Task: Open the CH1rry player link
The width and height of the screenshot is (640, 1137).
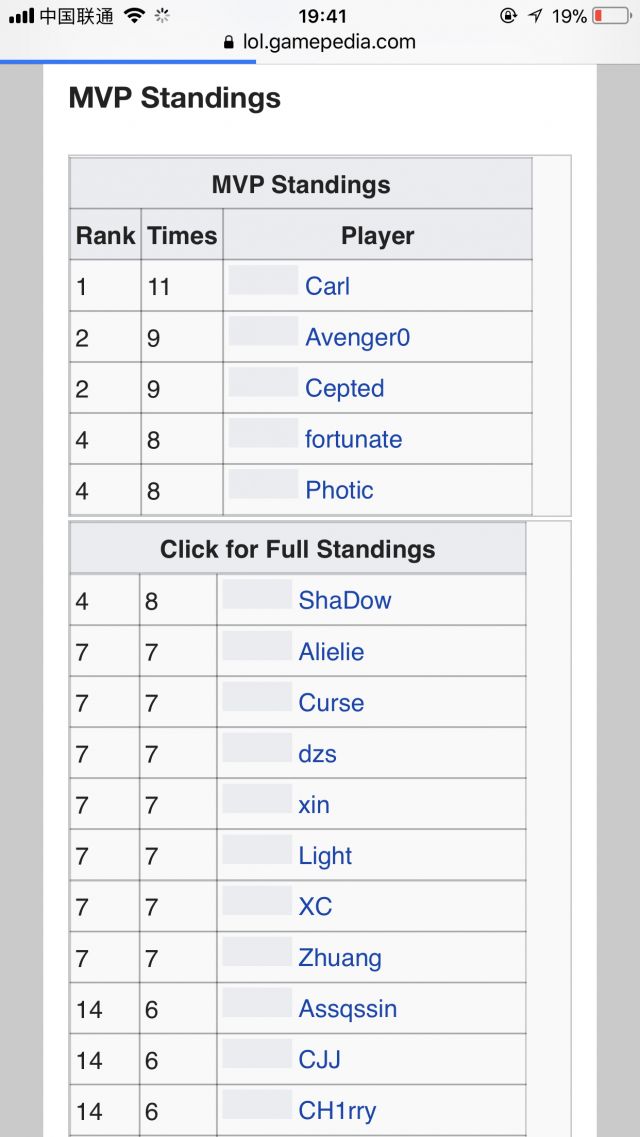Action: [337, 1111]
